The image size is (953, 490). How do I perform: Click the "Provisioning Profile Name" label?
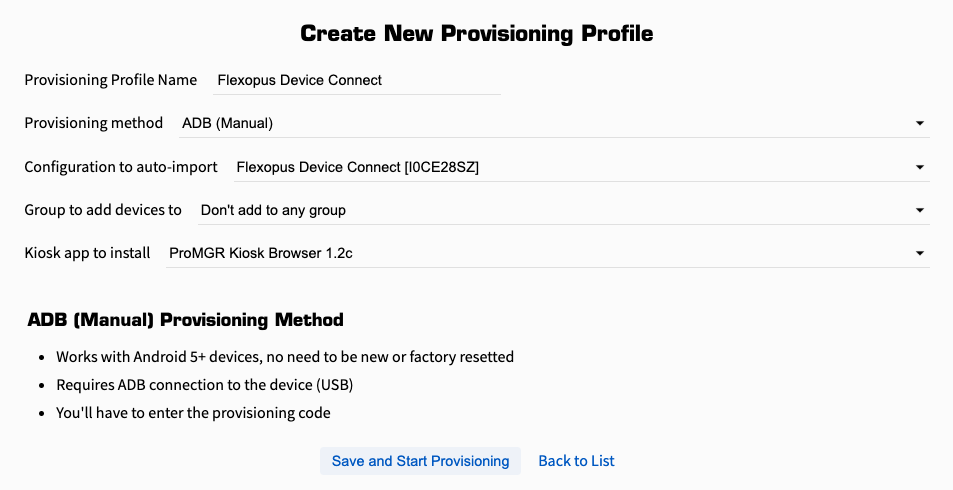110,80
